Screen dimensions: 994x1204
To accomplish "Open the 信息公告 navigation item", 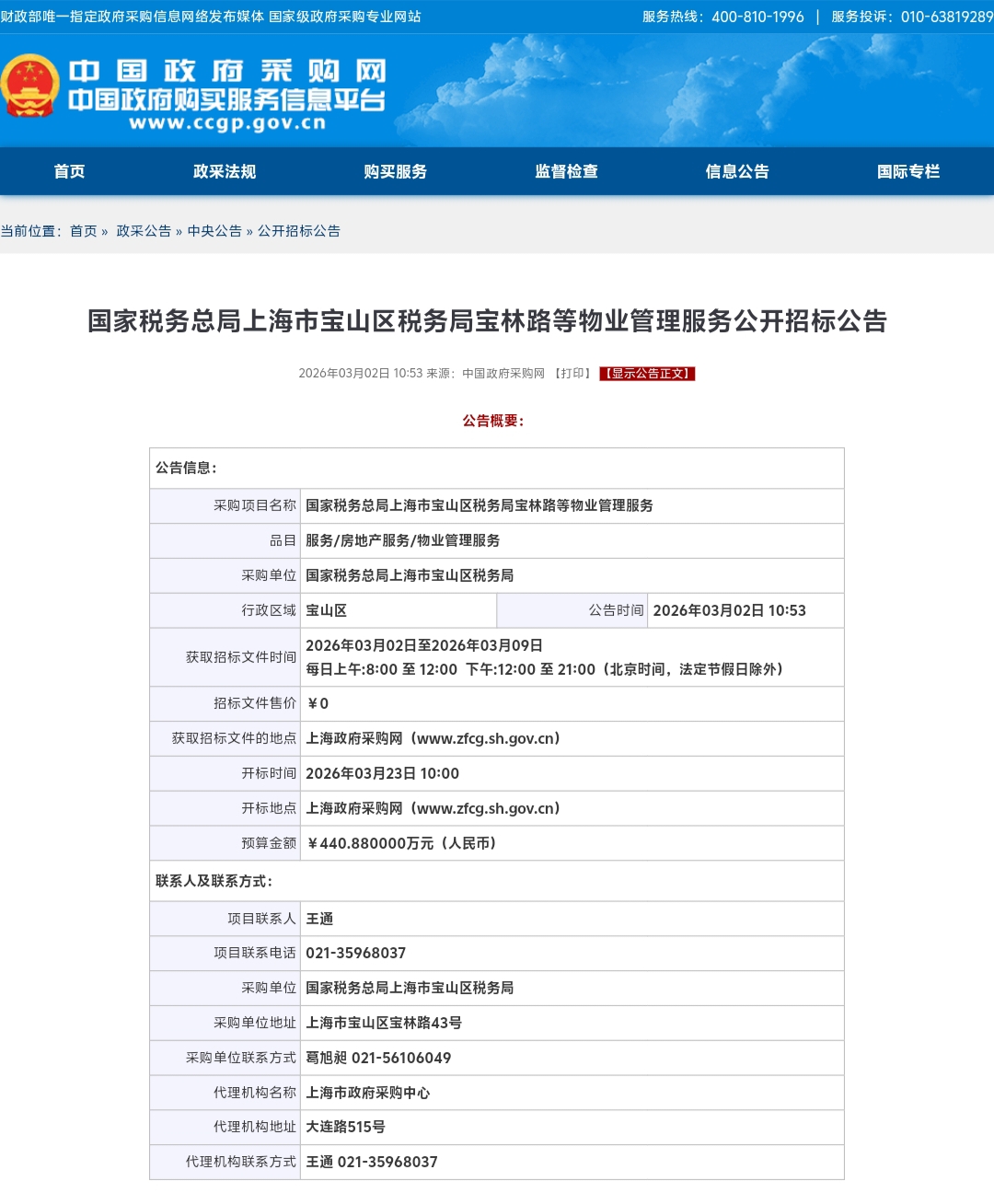I will point(737,171).
